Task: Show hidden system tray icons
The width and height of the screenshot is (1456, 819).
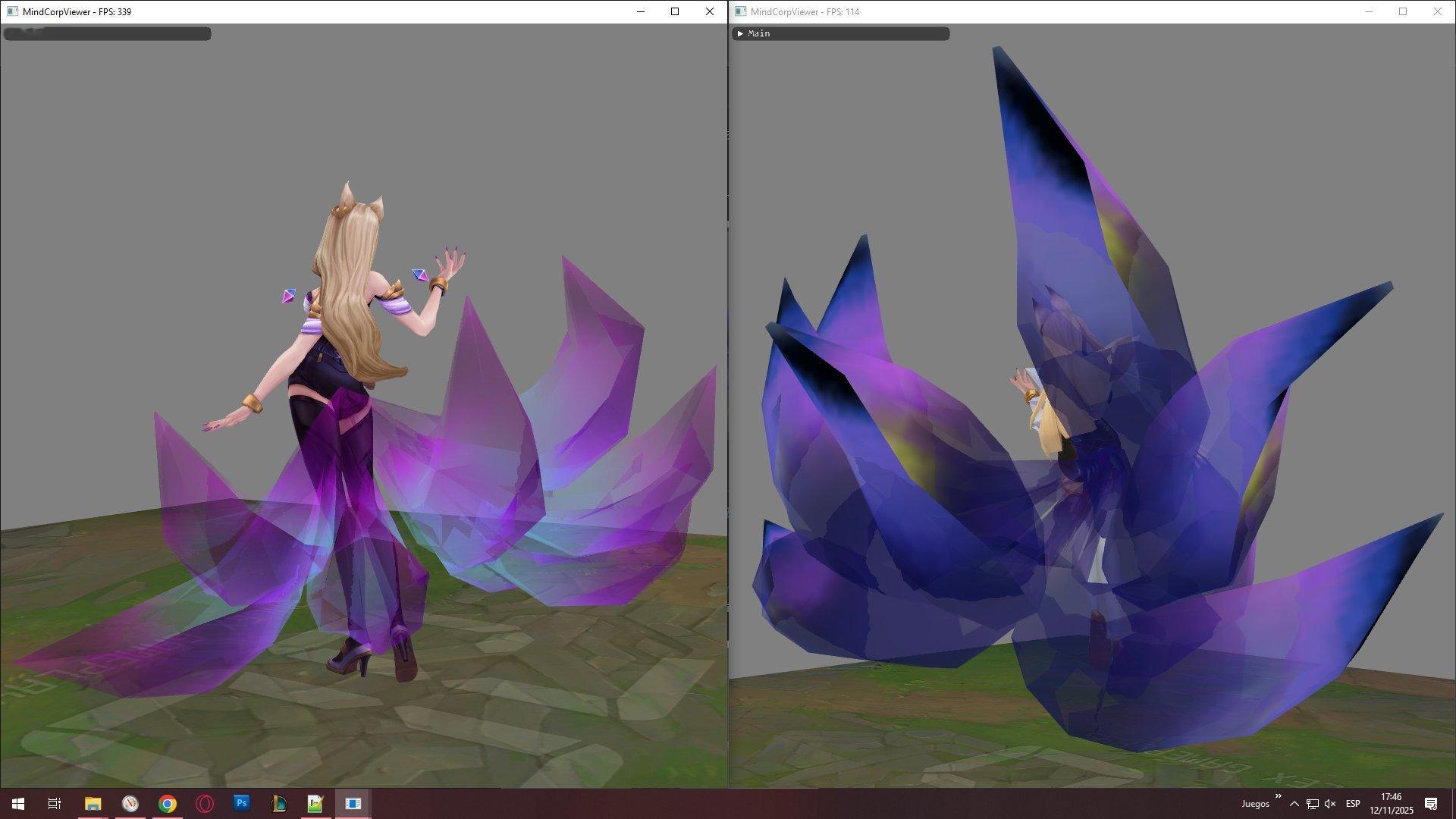Action: coord(1294,804)
